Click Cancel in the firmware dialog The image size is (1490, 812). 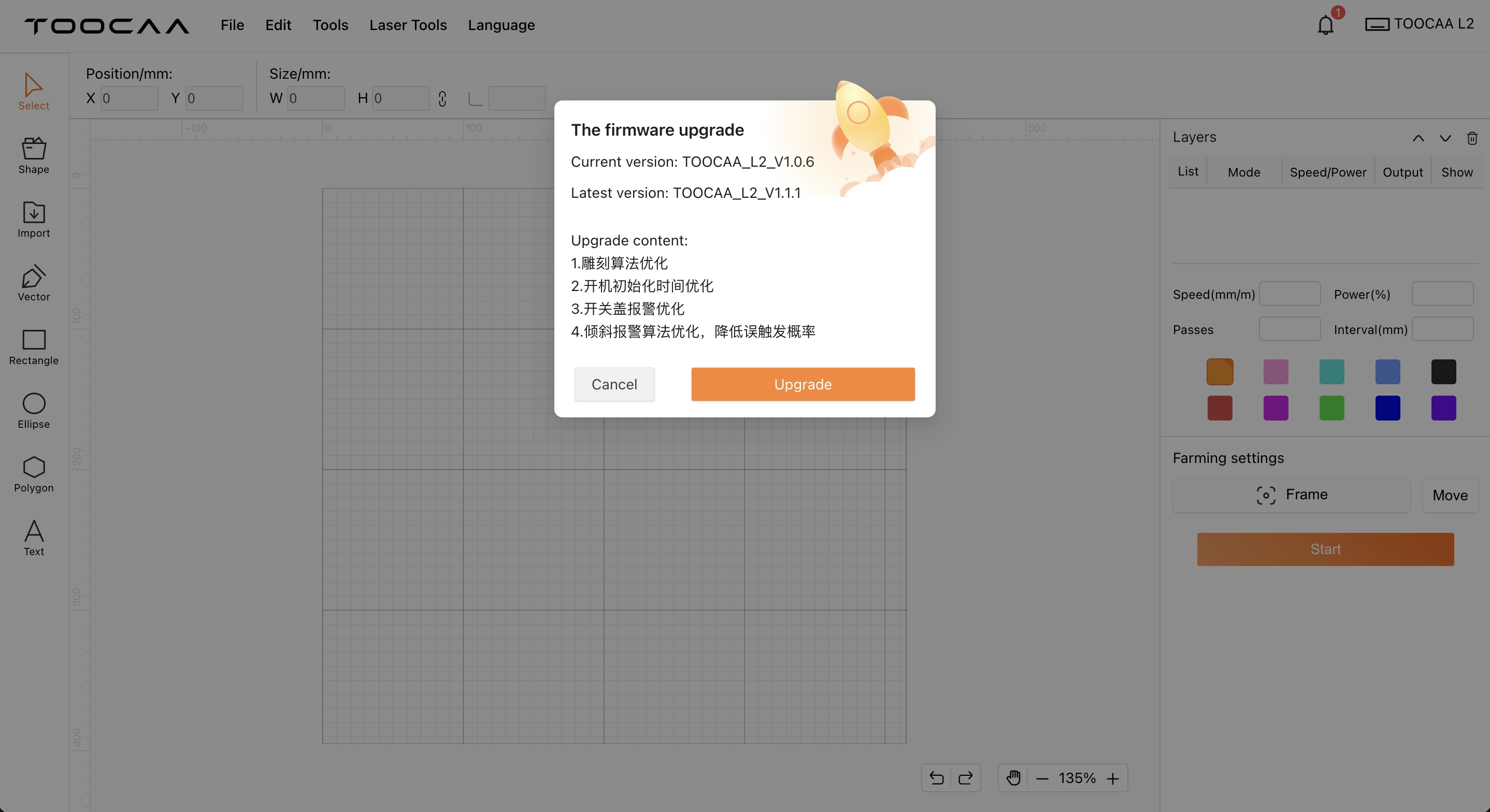click(614, 384)
